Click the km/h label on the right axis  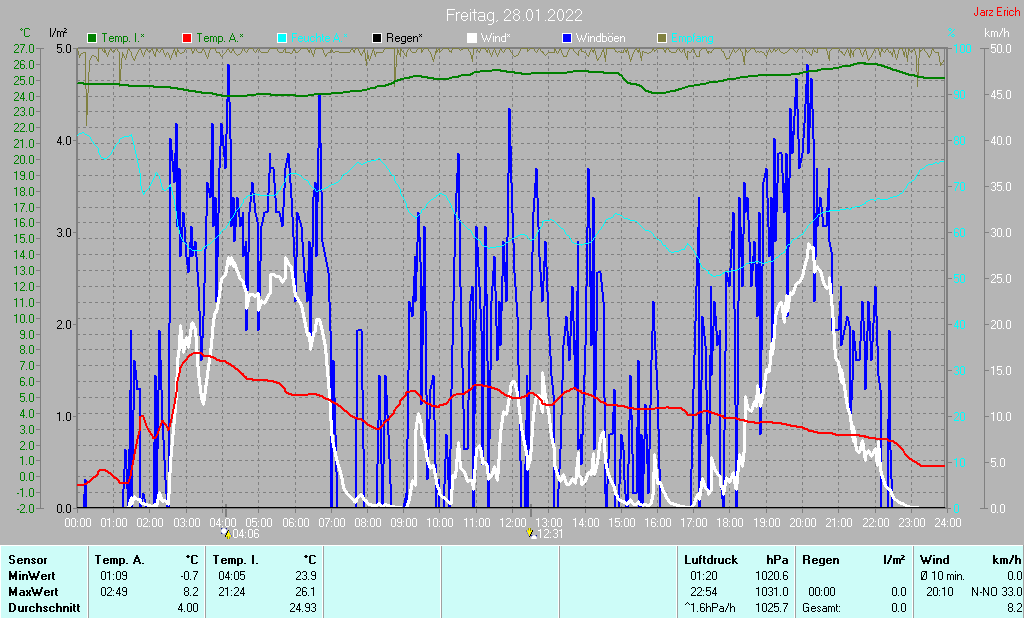[996, 33]
